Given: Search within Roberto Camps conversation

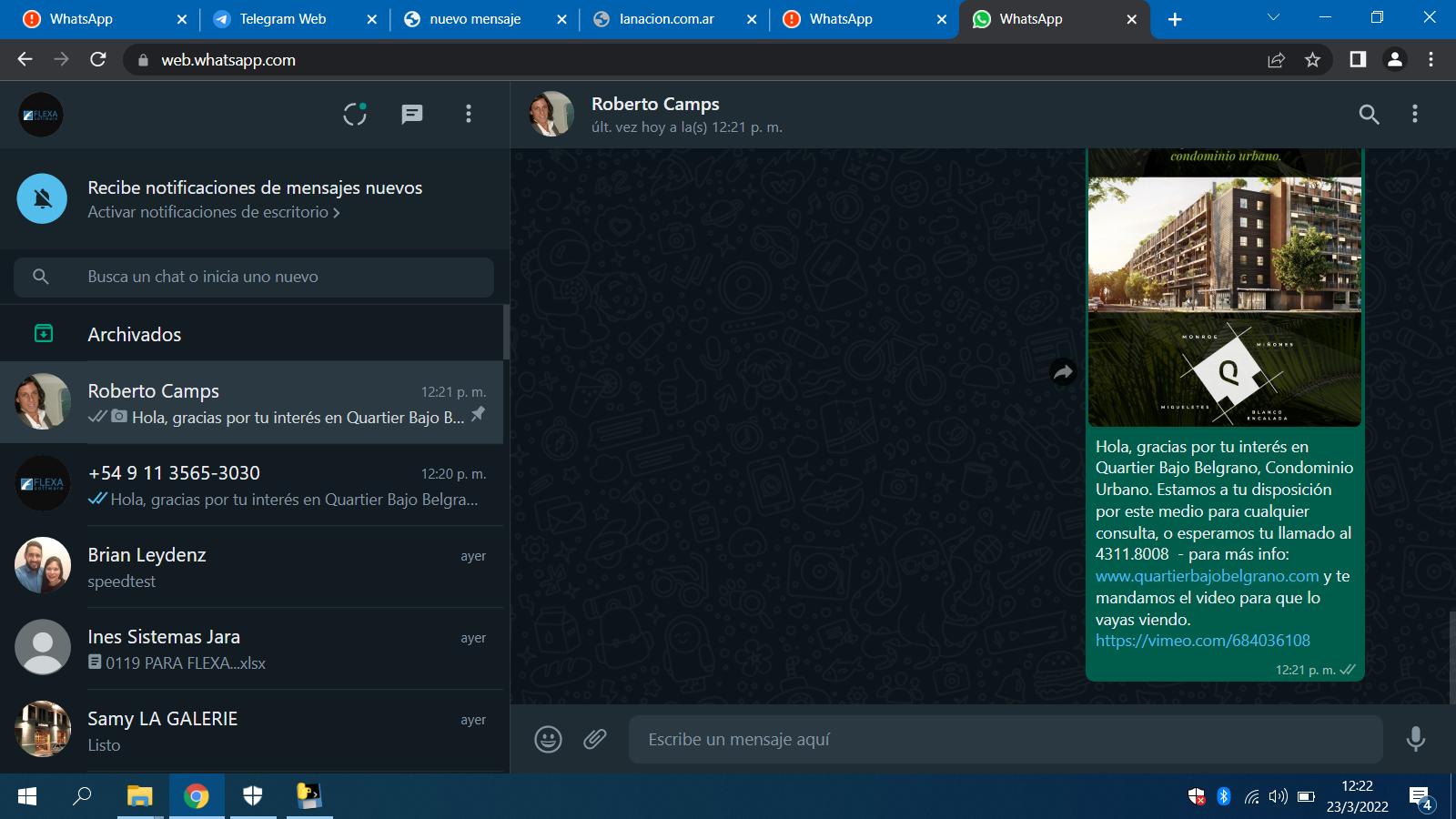Looking at the screenshot, I should [x=1369, y=114].
